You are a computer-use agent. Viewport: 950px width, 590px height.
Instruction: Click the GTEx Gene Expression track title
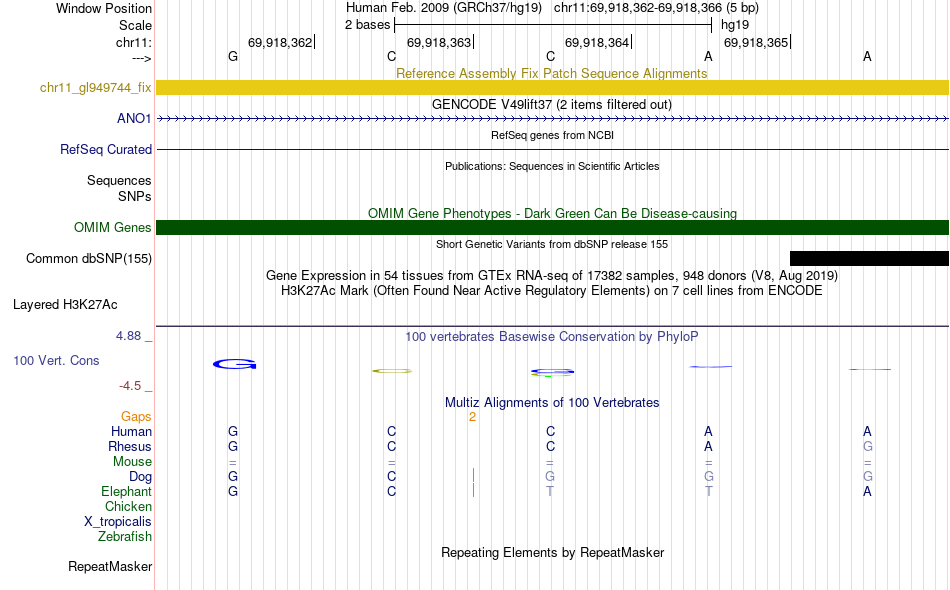552,276
